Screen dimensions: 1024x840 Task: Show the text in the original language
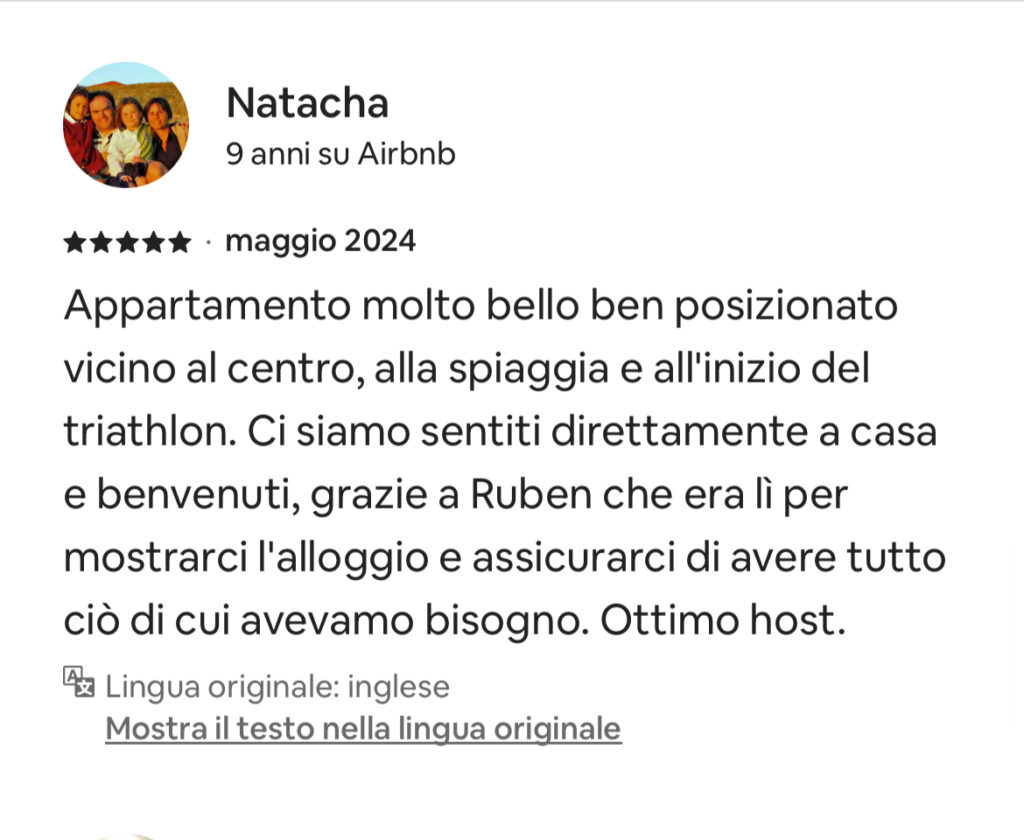[x=363, y=729]
